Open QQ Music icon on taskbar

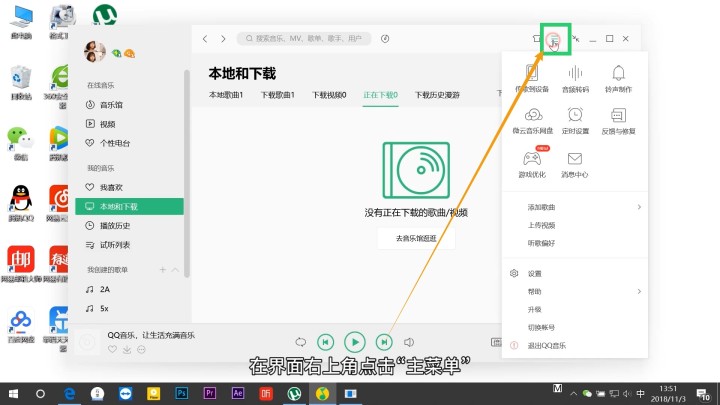[x=322, y=394]
